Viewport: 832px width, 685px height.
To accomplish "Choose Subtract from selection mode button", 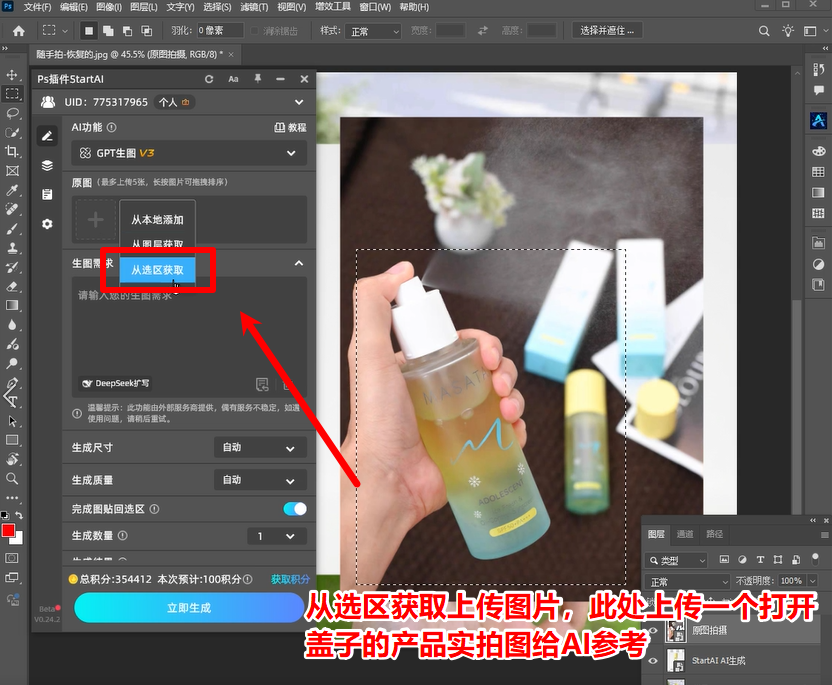I will [127, 31].
